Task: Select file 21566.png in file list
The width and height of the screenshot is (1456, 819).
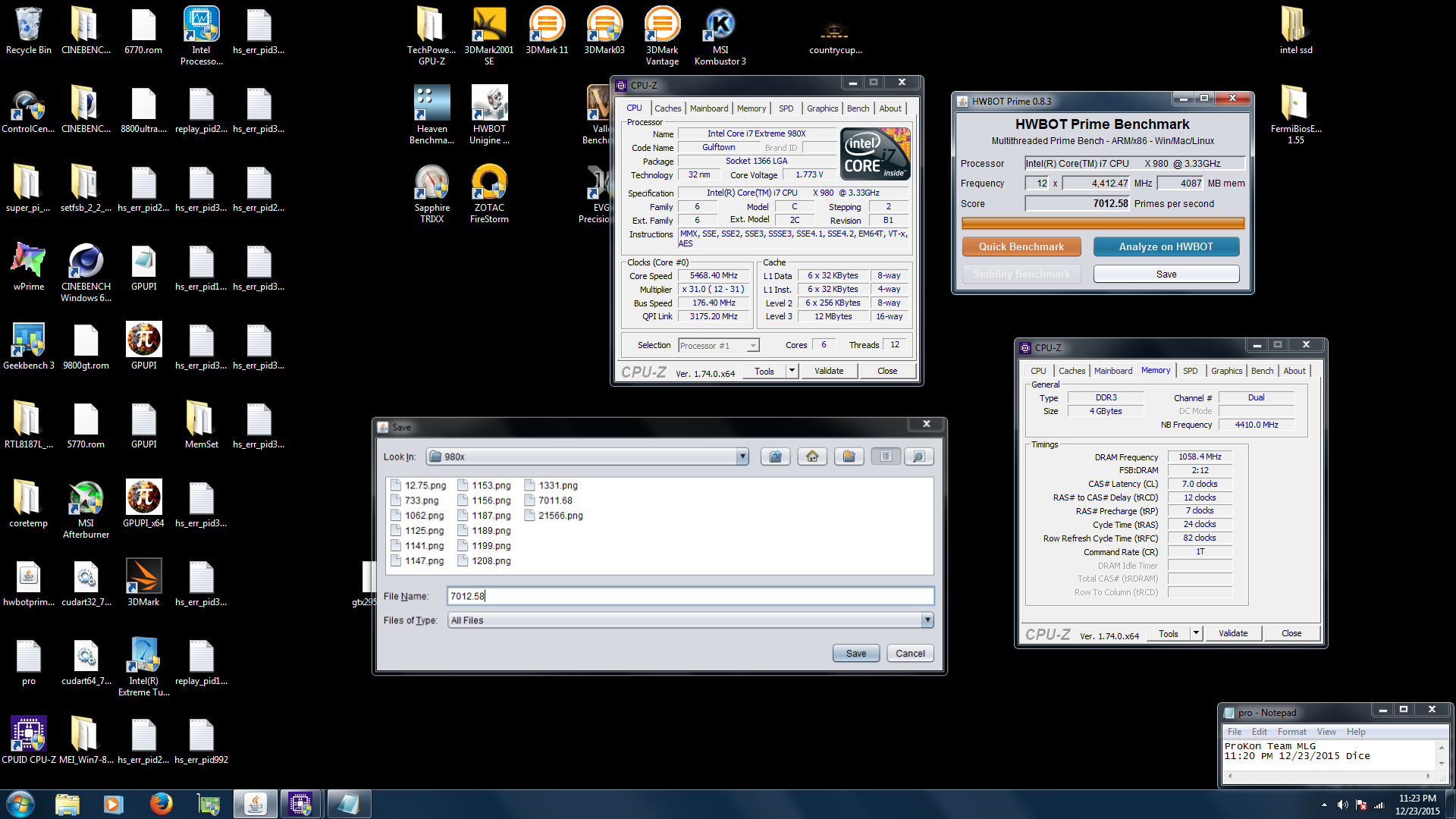Action: (x=554, y=516)
